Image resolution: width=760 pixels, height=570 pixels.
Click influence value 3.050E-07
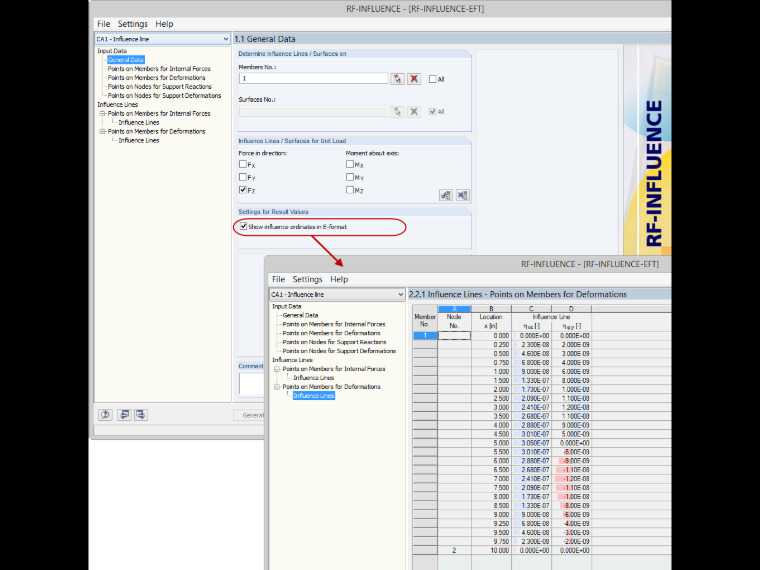[531, 443]
